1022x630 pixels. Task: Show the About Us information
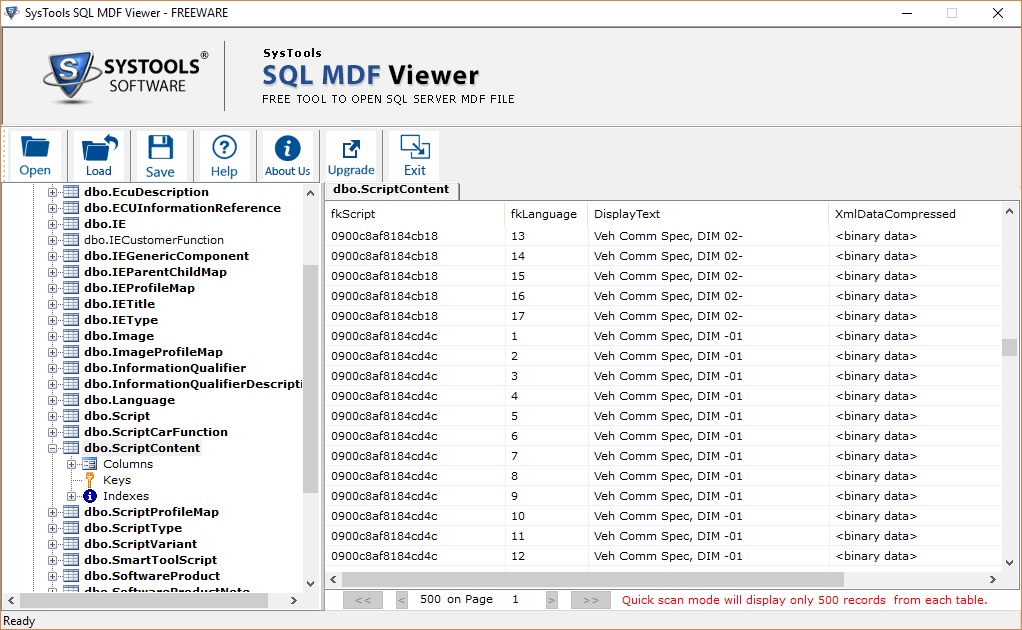pos(287,155)
